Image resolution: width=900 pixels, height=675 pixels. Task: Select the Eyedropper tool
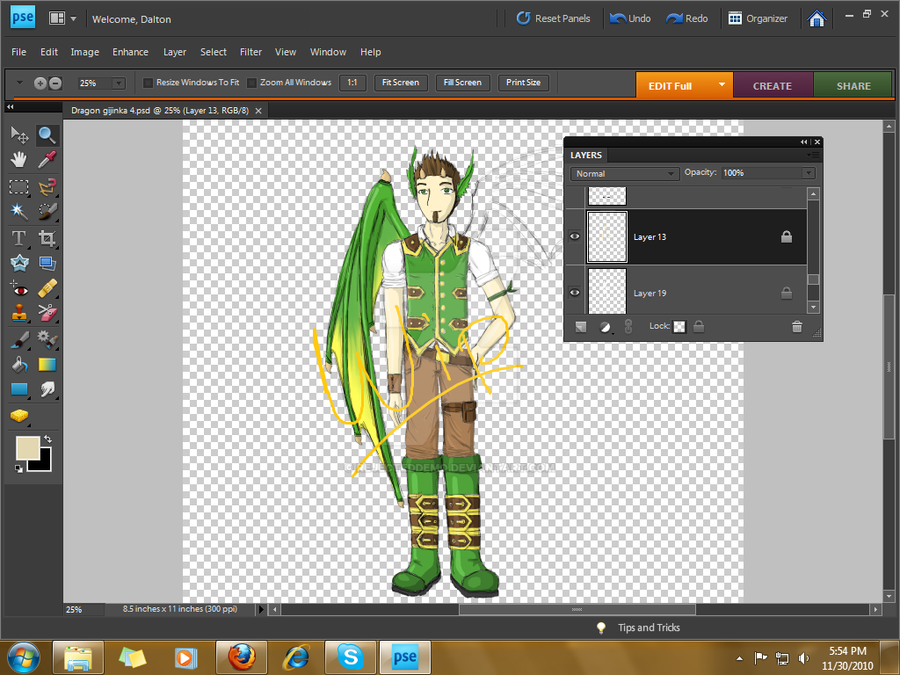(46, 159)
